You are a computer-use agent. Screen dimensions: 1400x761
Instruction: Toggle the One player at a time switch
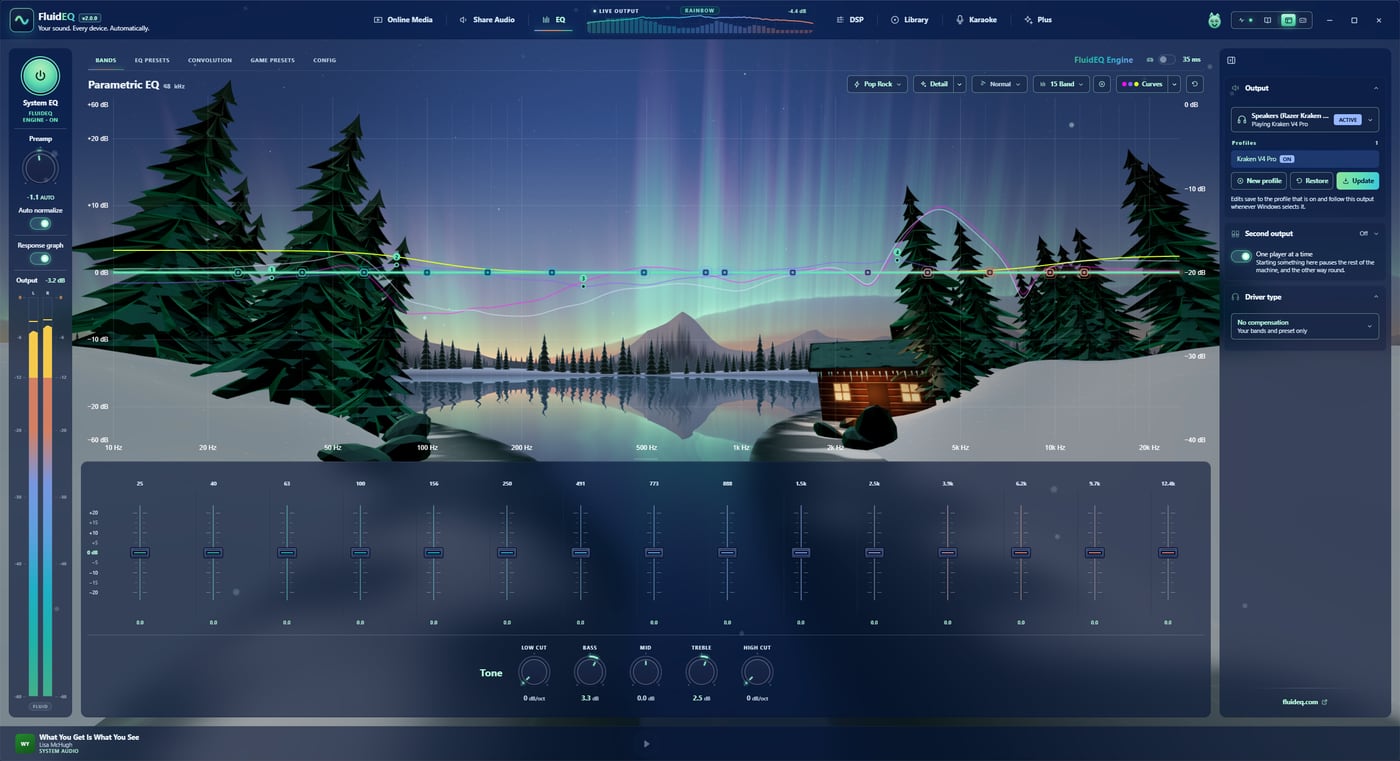click(x=1241, y=256)
